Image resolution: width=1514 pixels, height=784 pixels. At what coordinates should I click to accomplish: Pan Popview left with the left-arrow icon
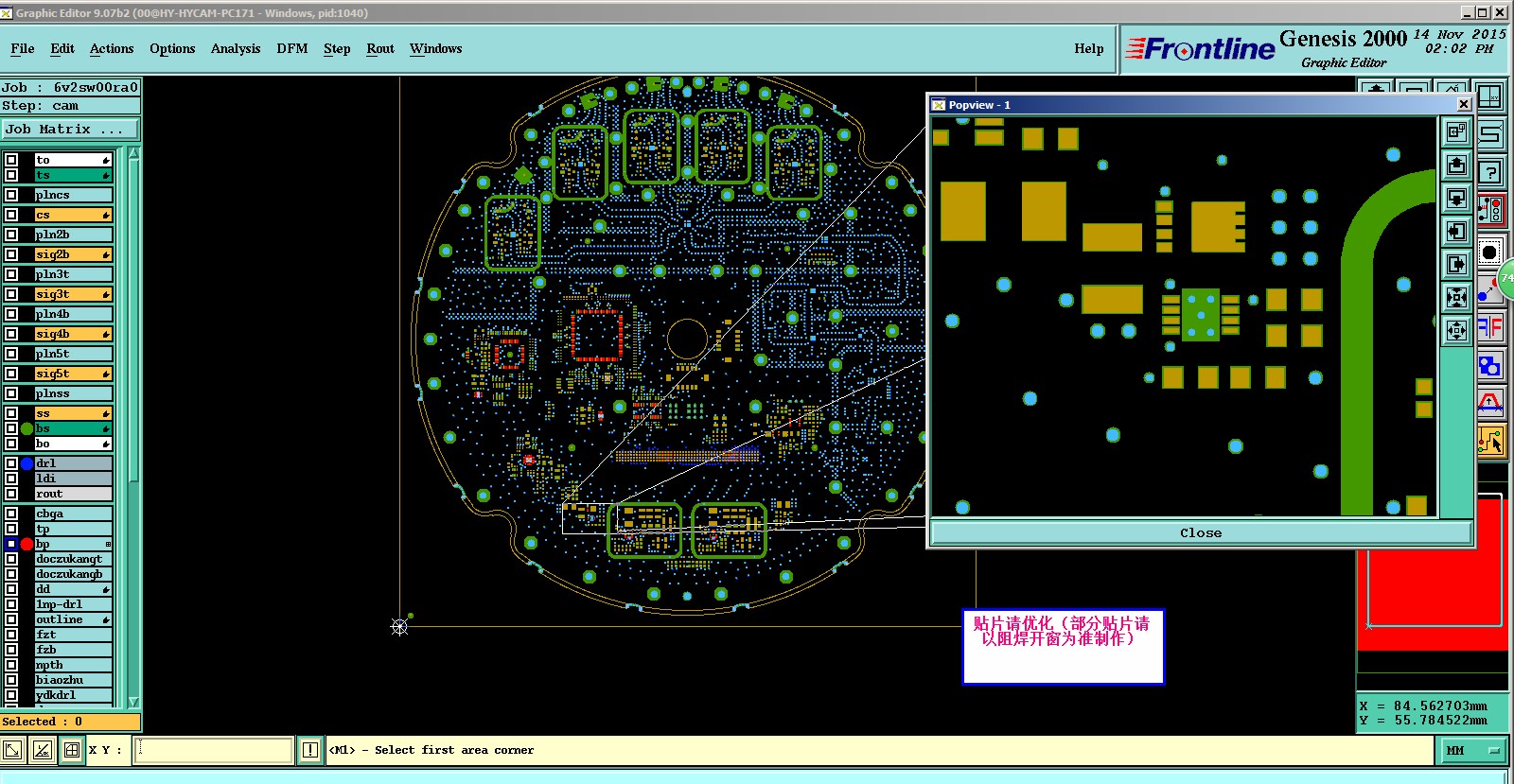(x=1456, y=232)
